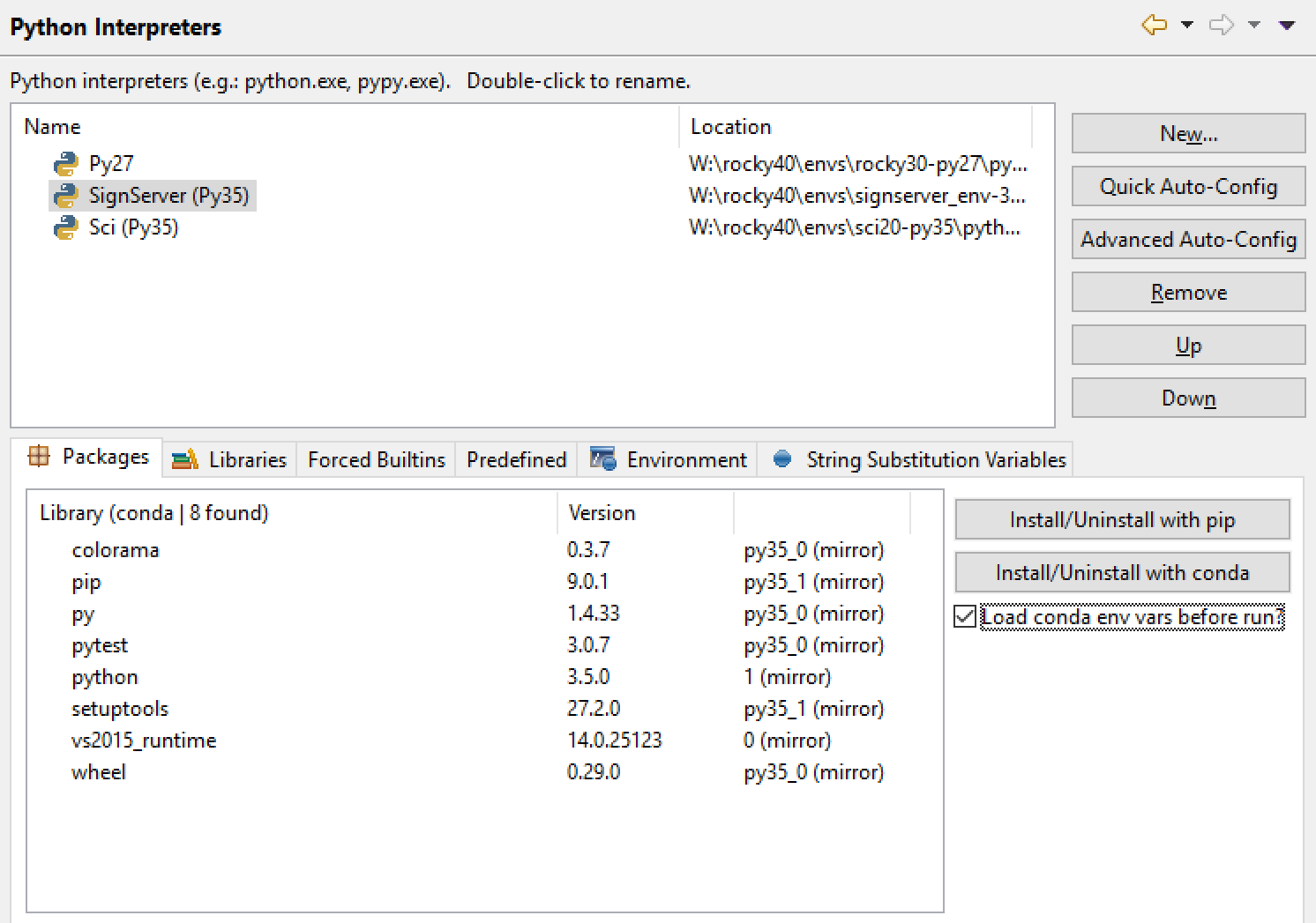Open the back history dropdown arrow
Image resolution: width=1316 pixels, height=923 pixels.
tap(1187, 25)
